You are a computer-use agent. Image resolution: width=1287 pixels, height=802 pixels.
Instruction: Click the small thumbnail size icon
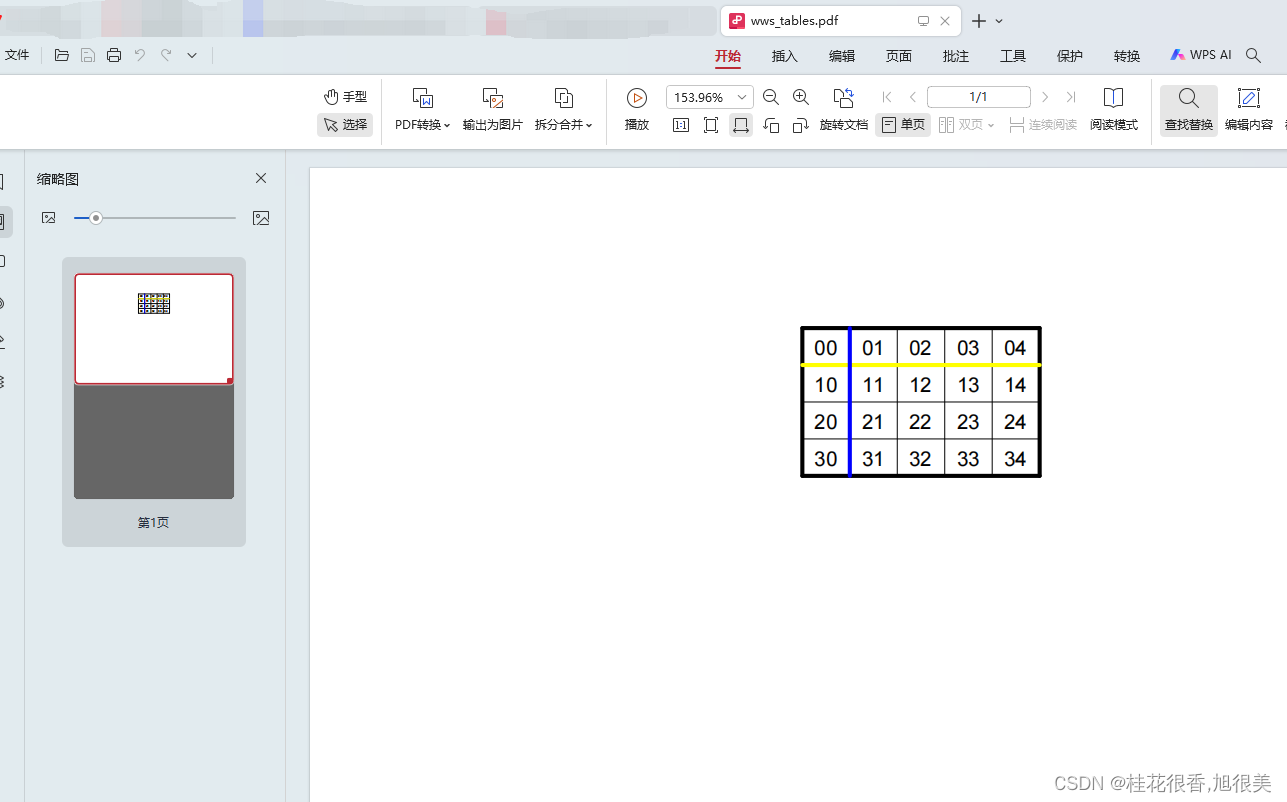[49, 218]
